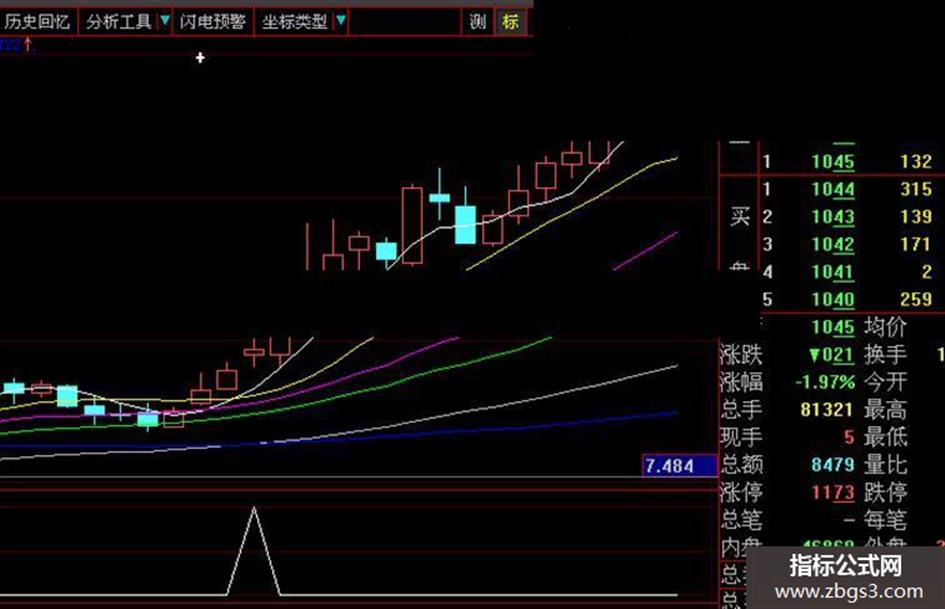Screen dimensions: 945x609
Task: Click the 涨幅 value -1.97%
Action: (825, 382)
